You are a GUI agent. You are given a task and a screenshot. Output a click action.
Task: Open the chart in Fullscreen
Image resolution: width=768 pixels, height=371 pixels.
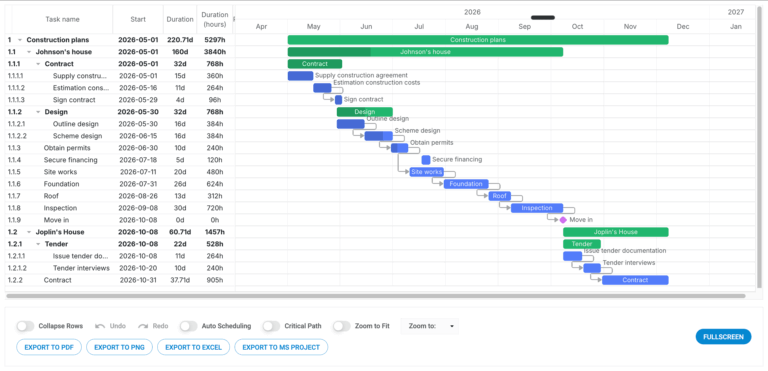click(x=723, y=337)
